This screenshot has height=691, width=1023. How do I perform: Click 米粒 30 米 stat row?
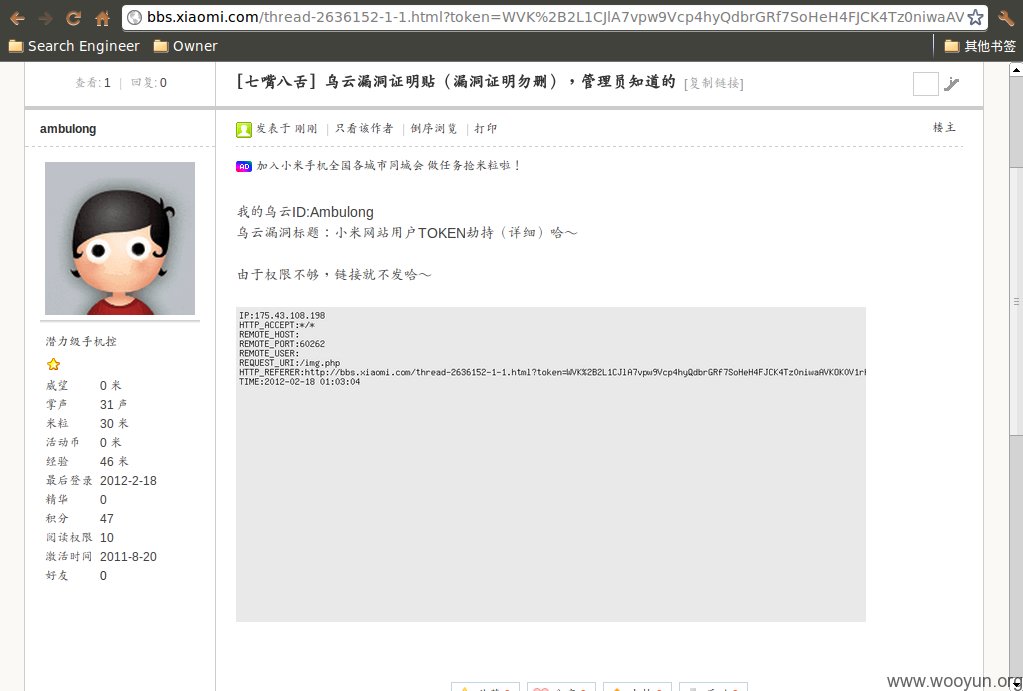(87, 423)
